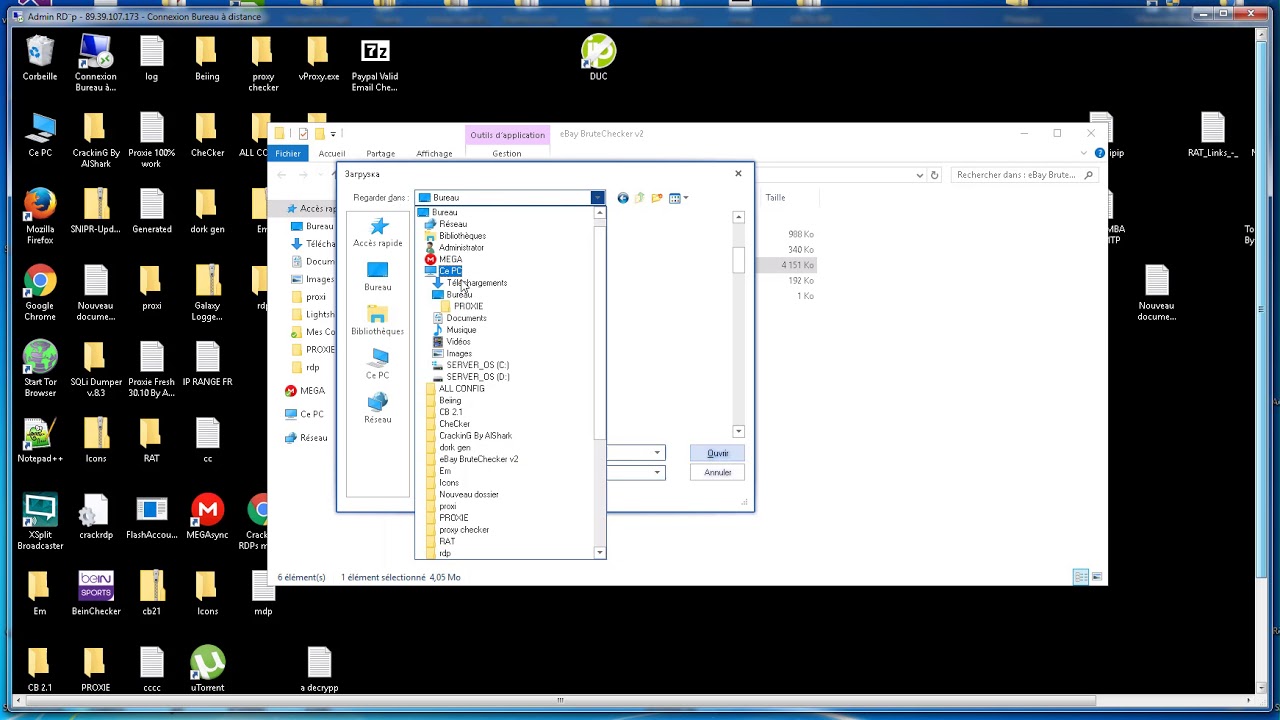Open the file name combo box arrow
This screenshot has width=1280, height=720.
click(x=657, y=453)
